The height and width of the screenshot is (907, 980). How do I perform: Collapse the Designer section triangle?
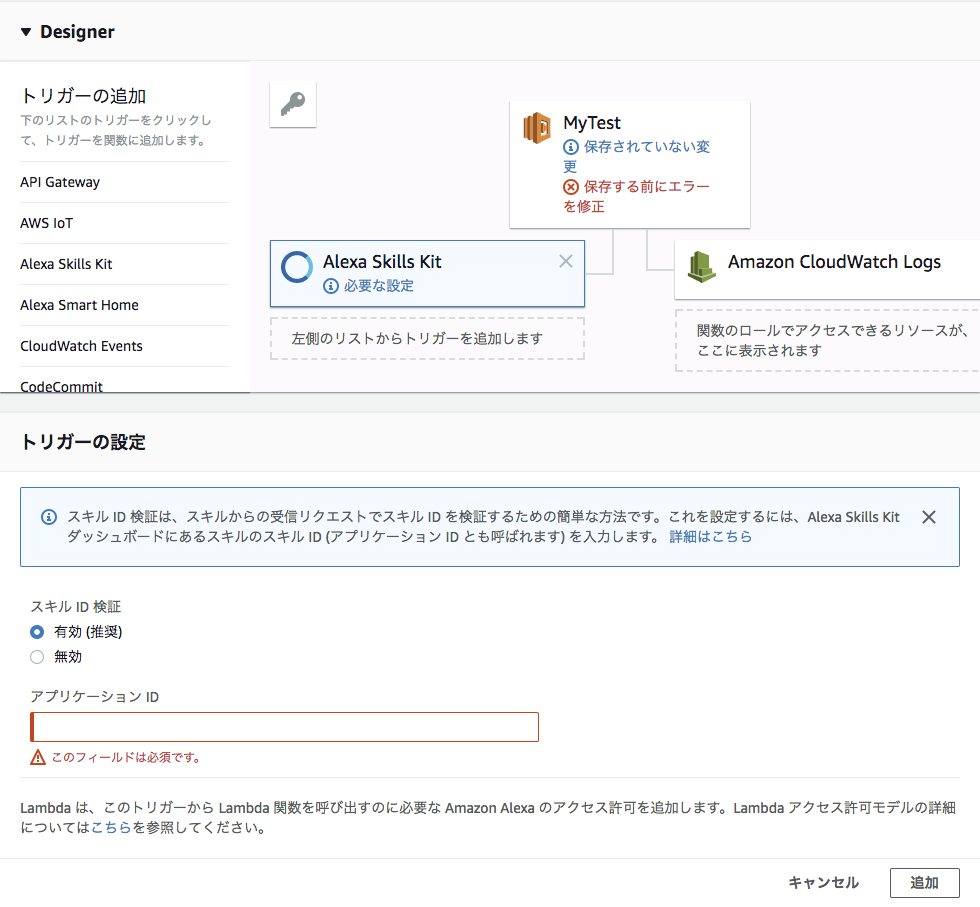pos(26,32)
